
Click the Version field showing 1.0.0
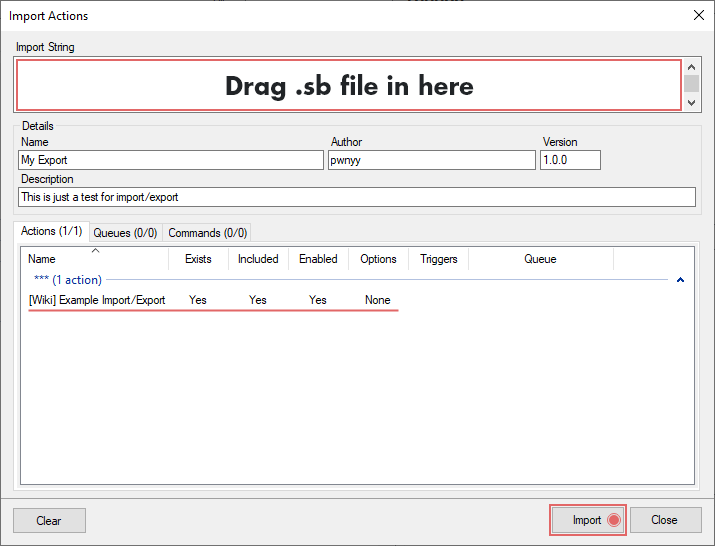point(570,160)
